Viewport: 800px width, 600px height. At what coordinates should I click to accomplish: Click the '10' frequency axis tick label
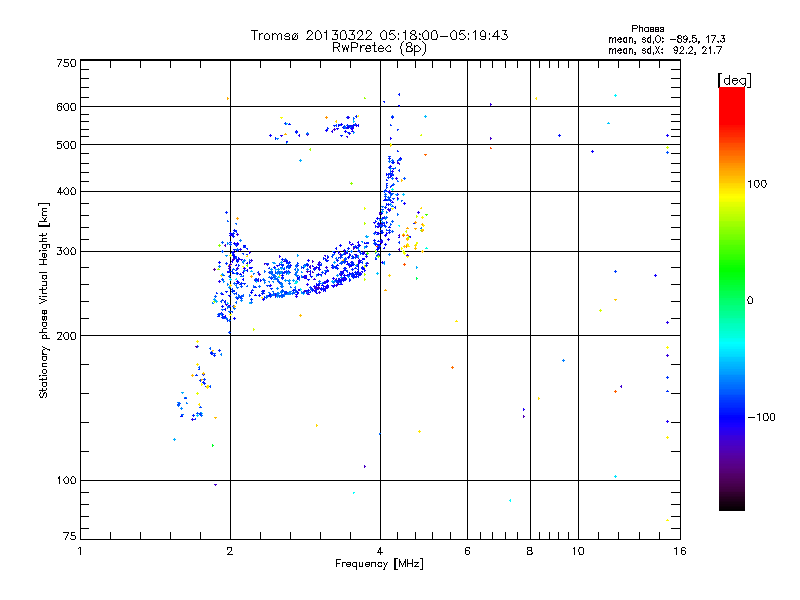pyautogui.click(x=578, y=551)
